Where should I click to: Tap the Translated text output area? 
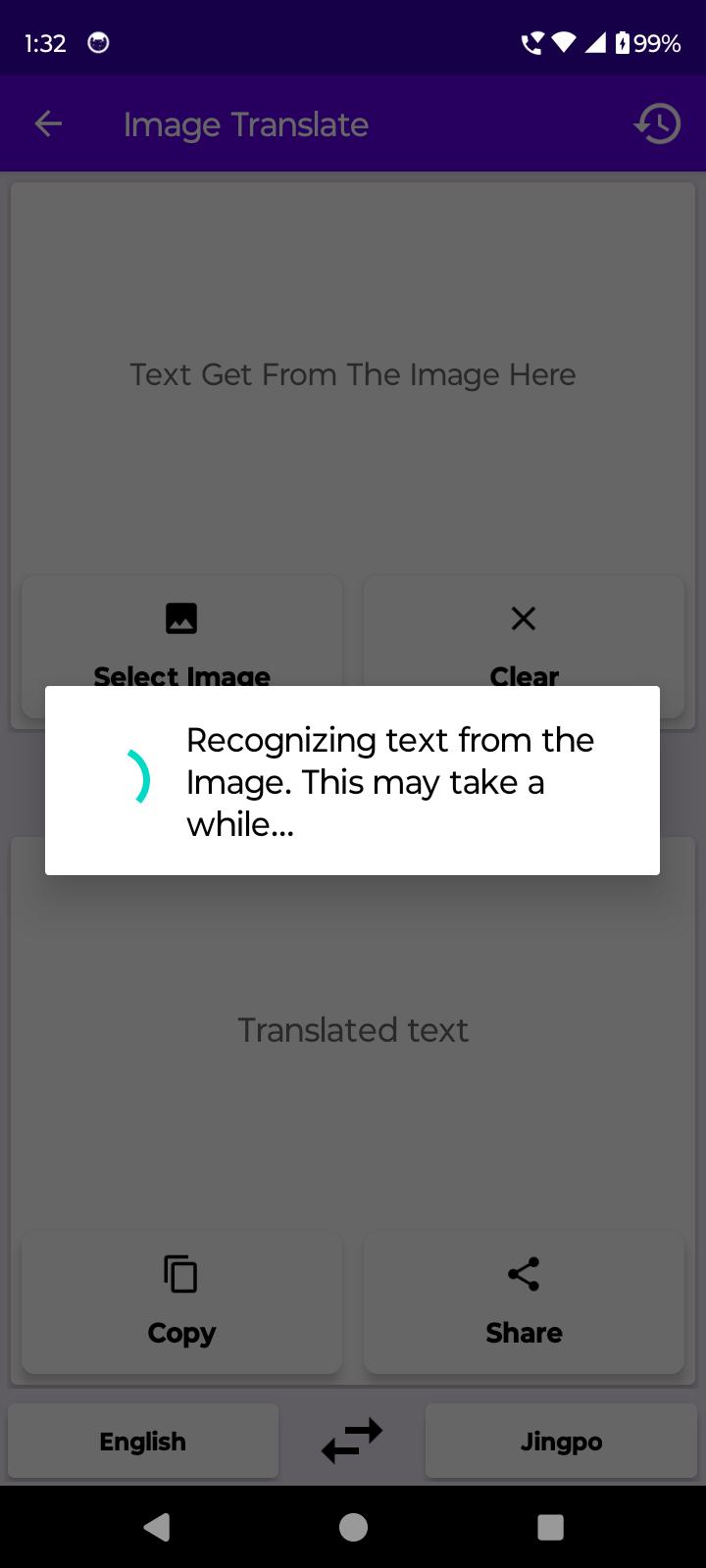click(353, 1030)
